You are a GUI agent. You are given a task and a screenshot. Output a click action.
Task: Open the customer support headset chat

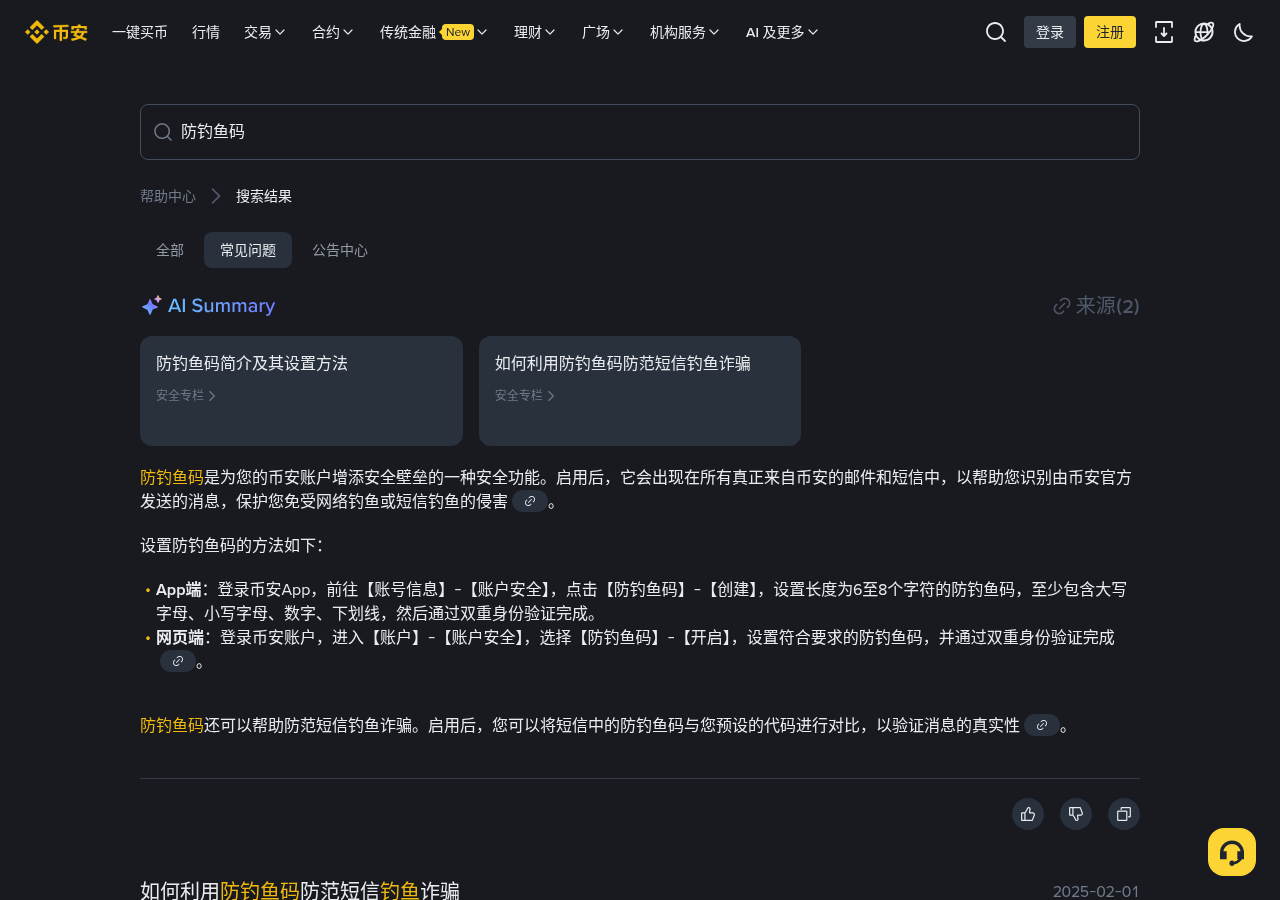pos(1232,852)
